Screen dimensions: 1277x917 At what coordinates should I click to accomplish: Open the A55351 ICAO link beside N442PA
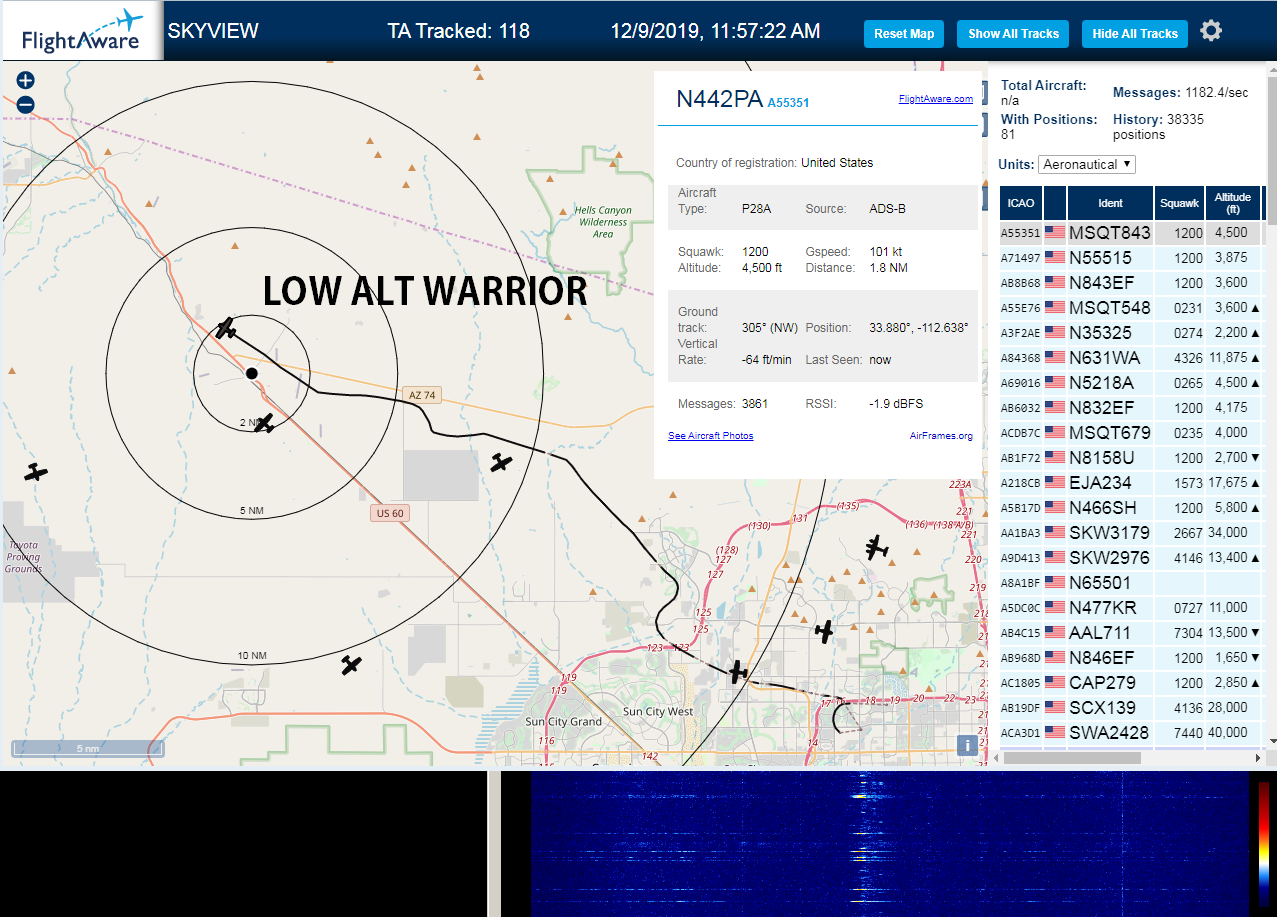coord(788,102)
